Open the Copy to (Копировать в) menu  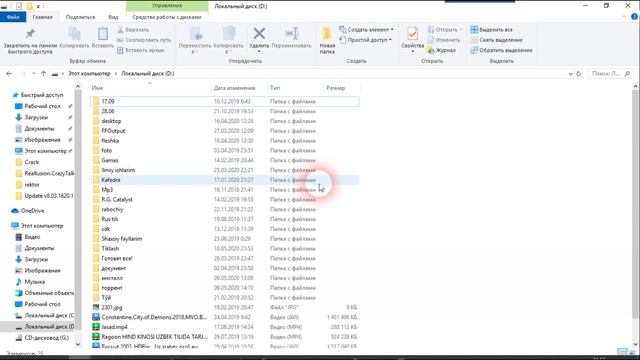point(229,41)
